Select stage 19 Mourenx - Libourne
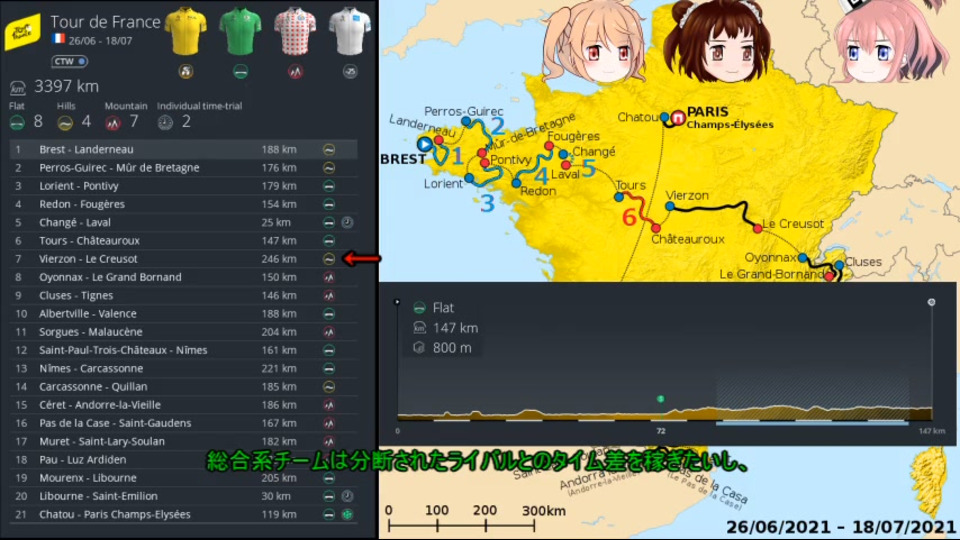 tap(184, 478)
